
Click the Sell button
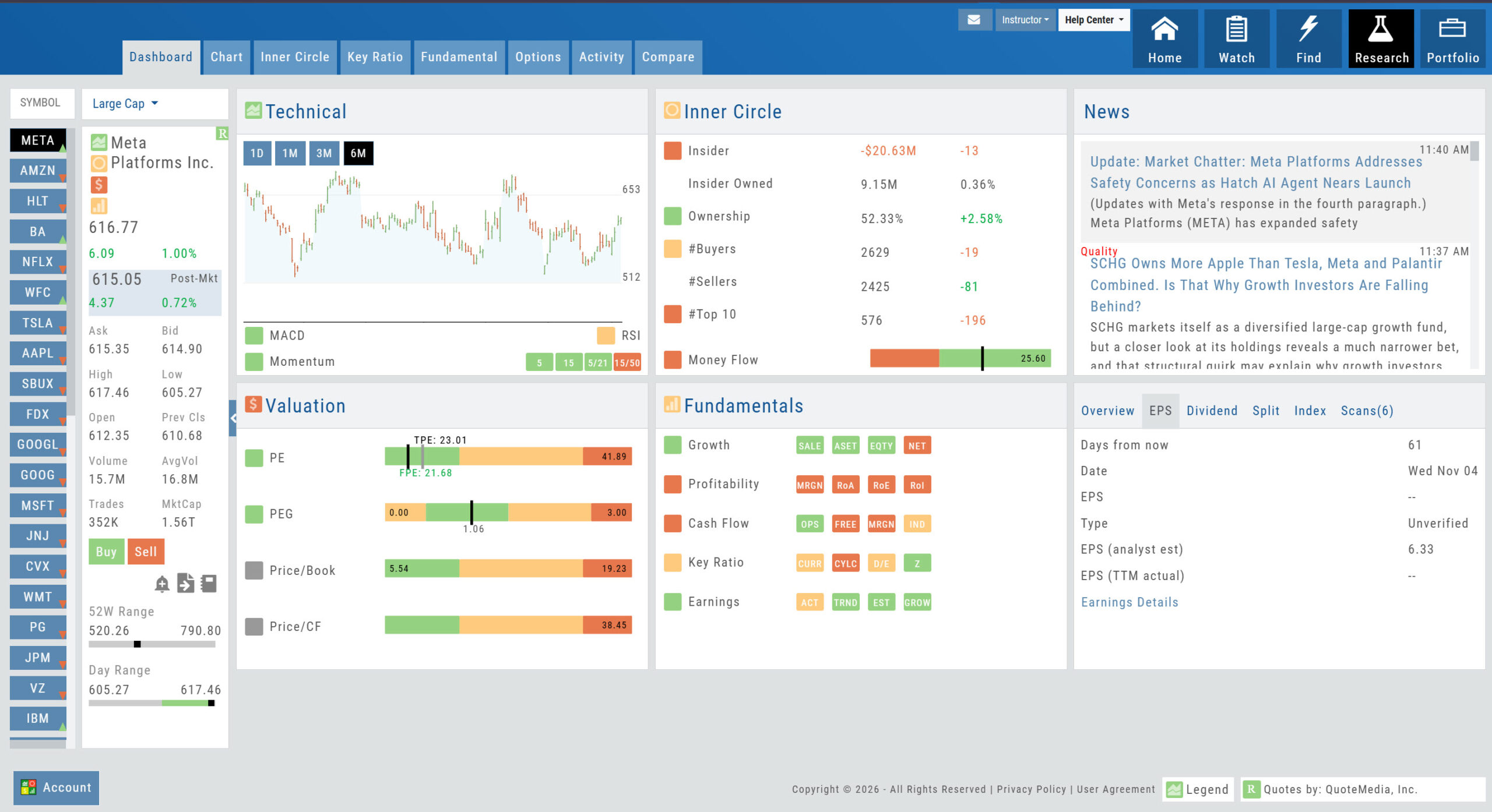[146, 552]
